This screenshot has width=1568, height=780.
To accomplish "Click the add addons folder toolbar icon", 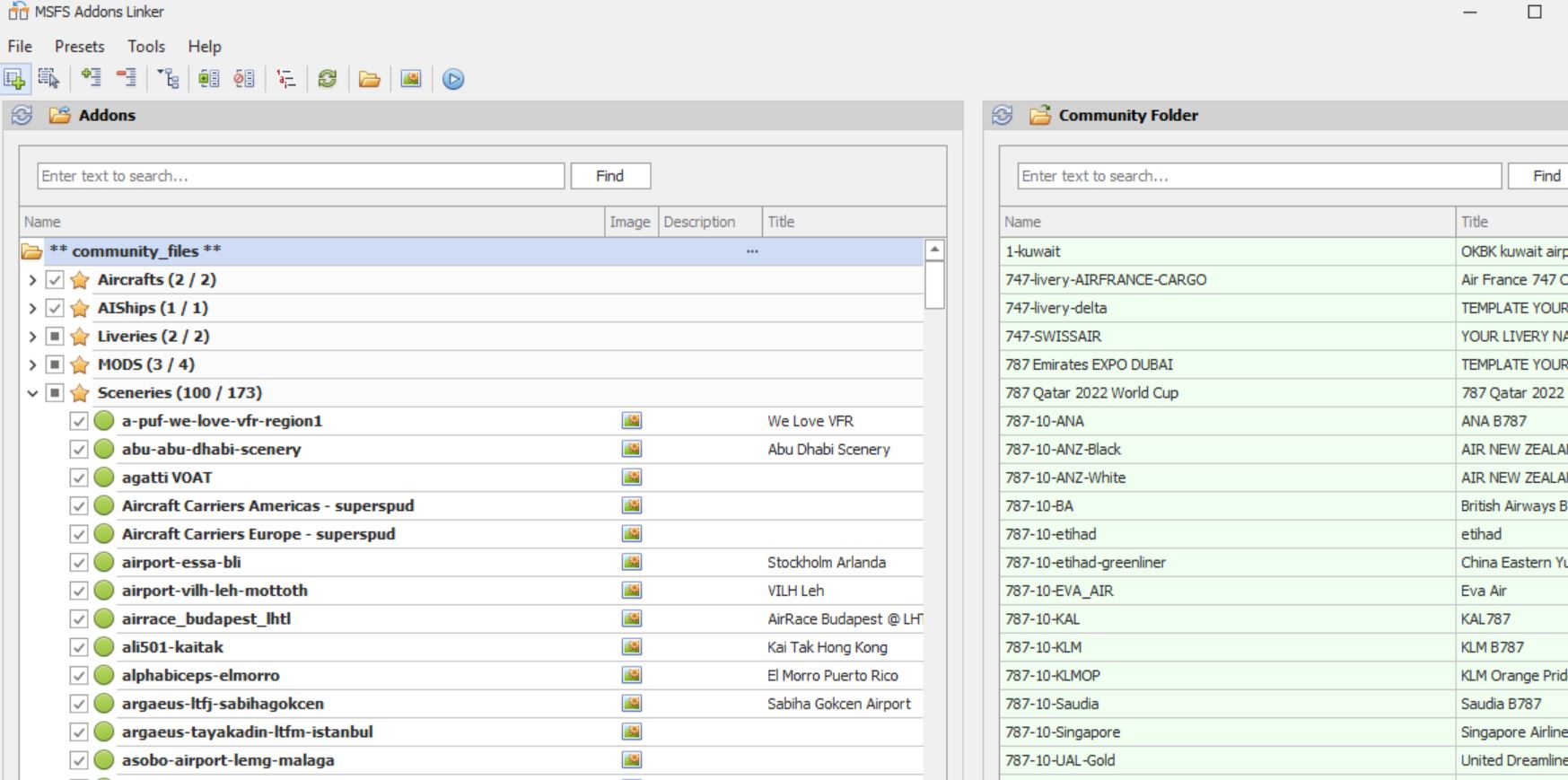I will [14, 79].
